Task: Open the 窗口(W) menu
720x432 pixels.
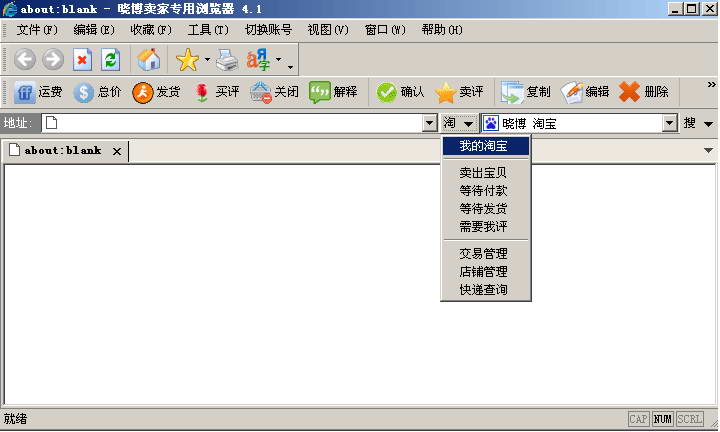Action: pyautogui.click(x=385, y=30)
